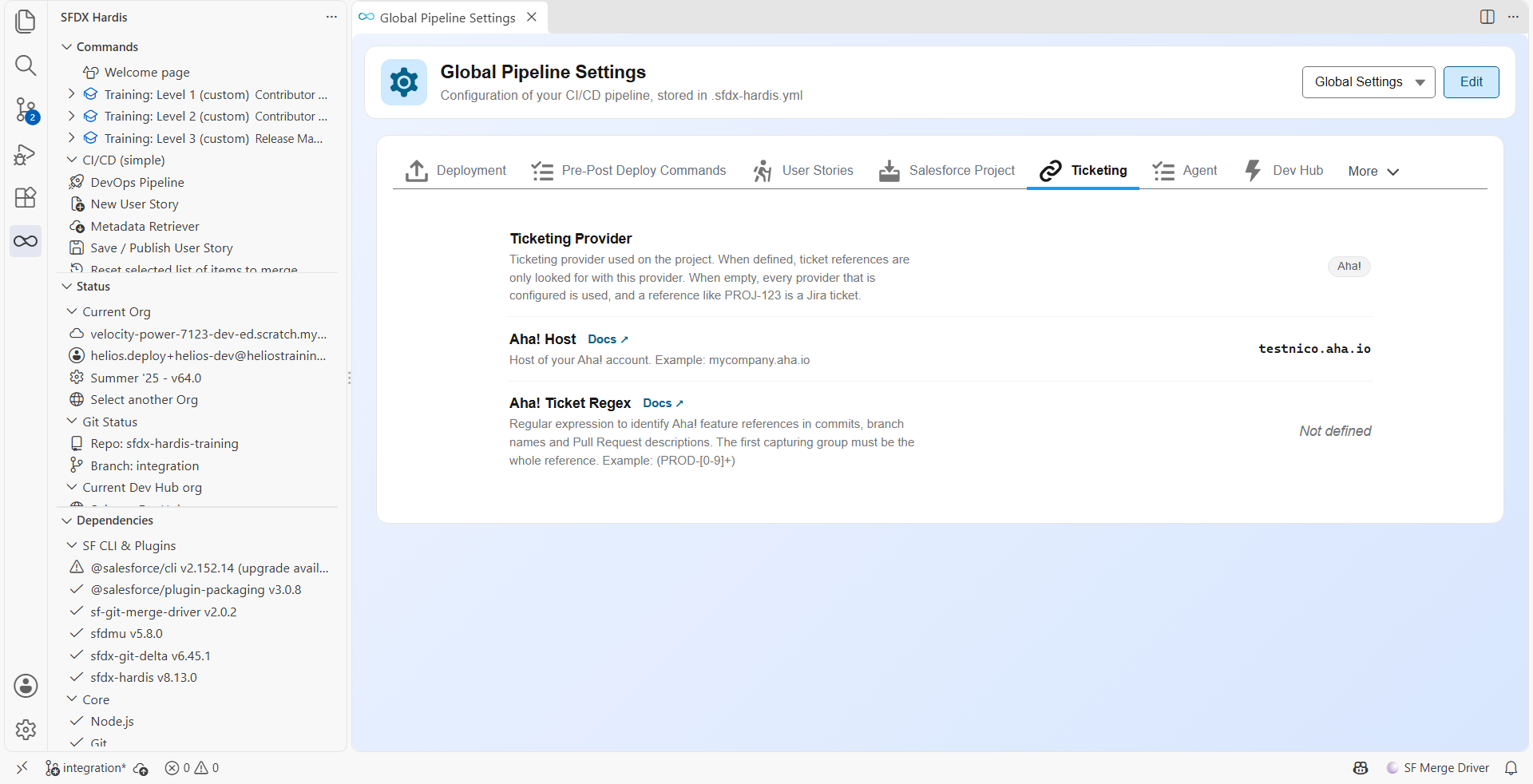Image resolution: width=1533 pixels, height=784 pixels.
Task: Click the remote window icon in status bar
Action: point(22,768)
